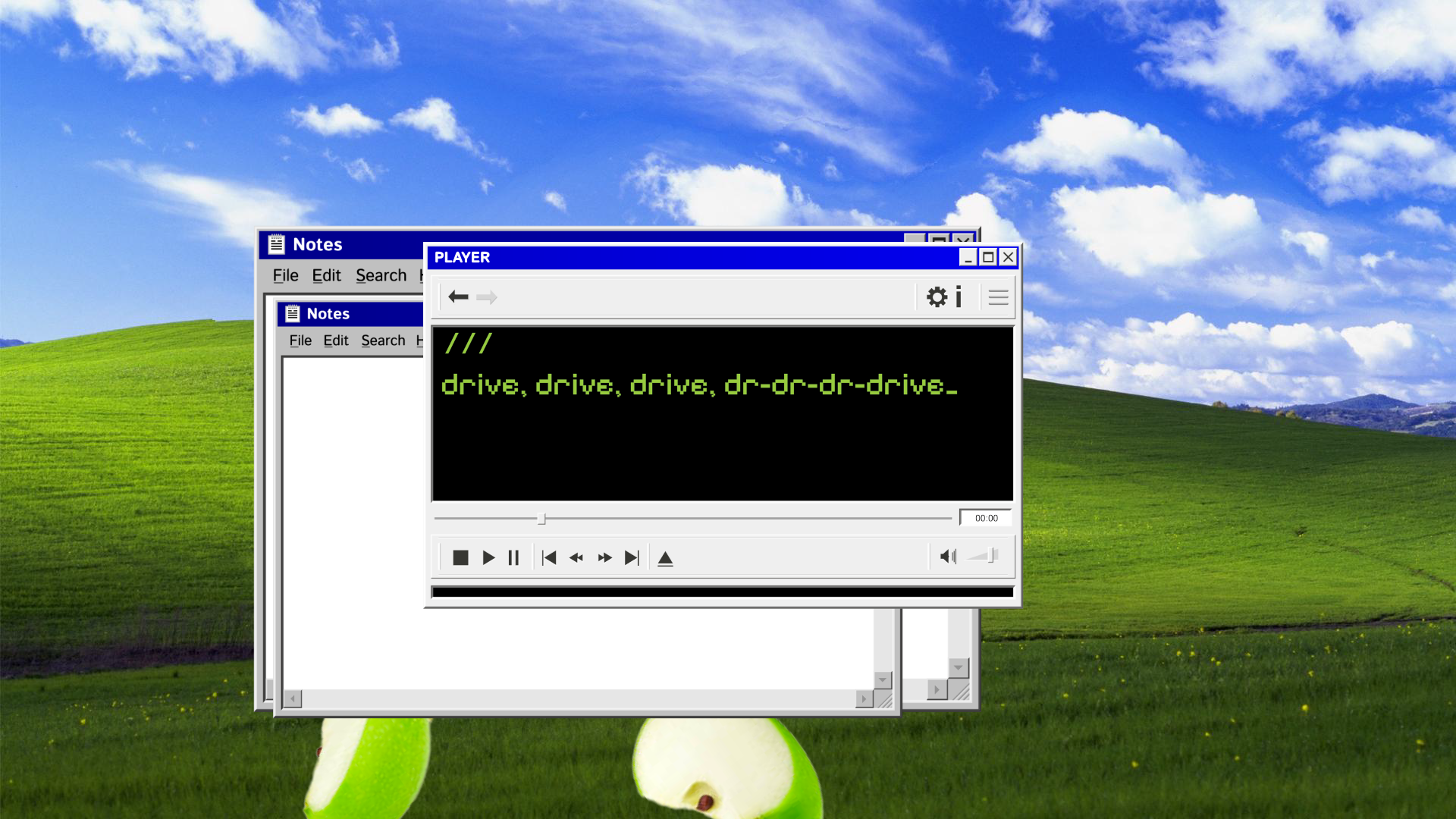Image resolution: width=1456 pixels, height=819 pixels.
Task: Skip to next track
Action: tap(632, 558)
